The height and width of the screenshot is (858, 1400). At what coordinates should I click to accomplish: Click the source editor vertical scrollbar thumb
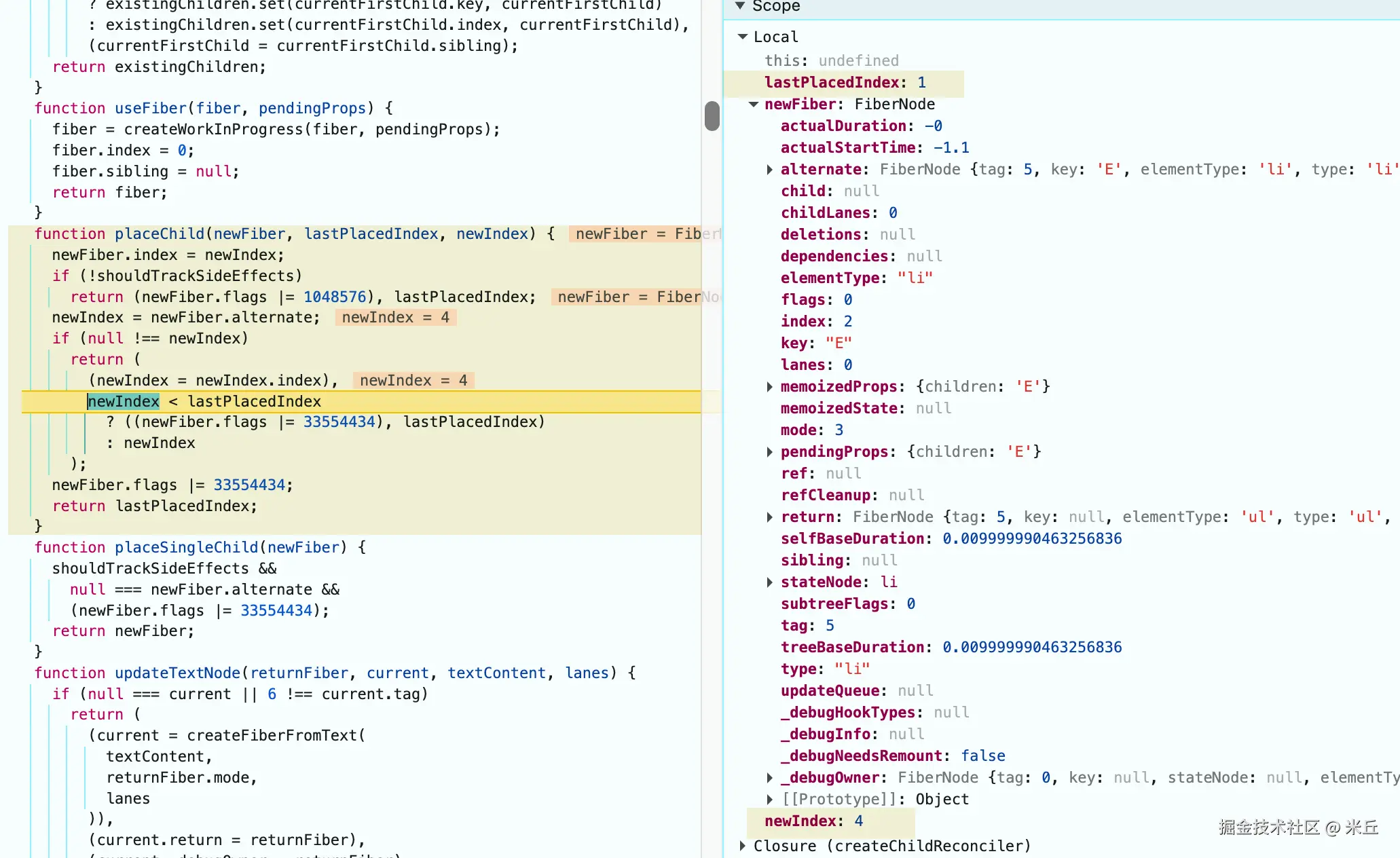(x=712, y=116)
